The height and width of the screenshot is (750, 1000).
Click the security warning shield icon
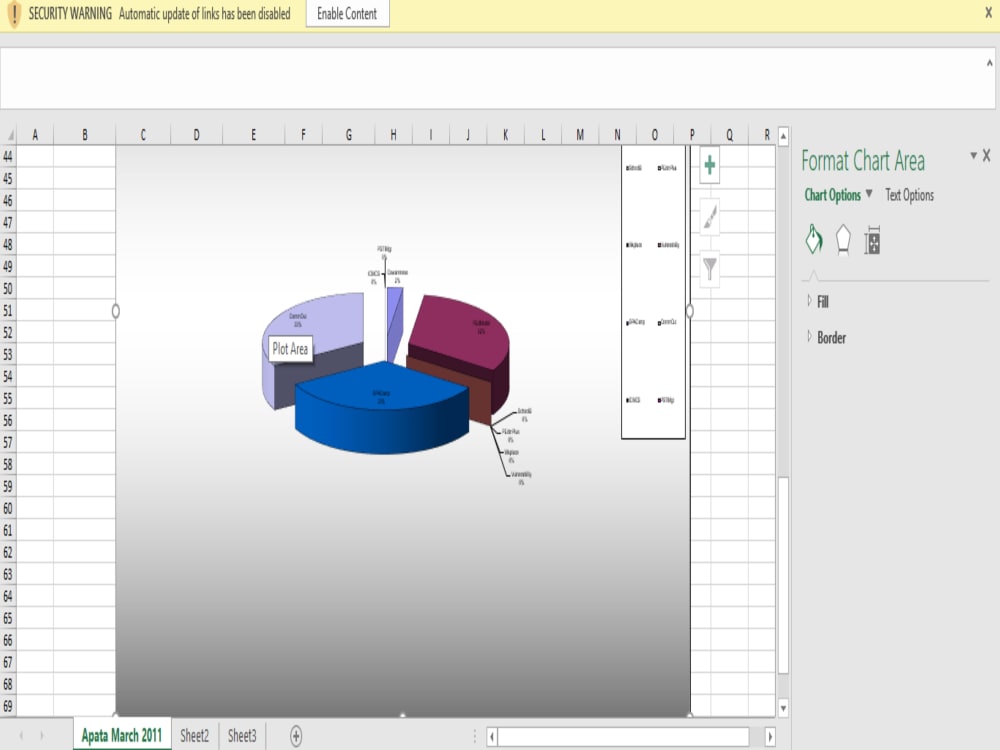pyautogui.click(x=14, y=13)
